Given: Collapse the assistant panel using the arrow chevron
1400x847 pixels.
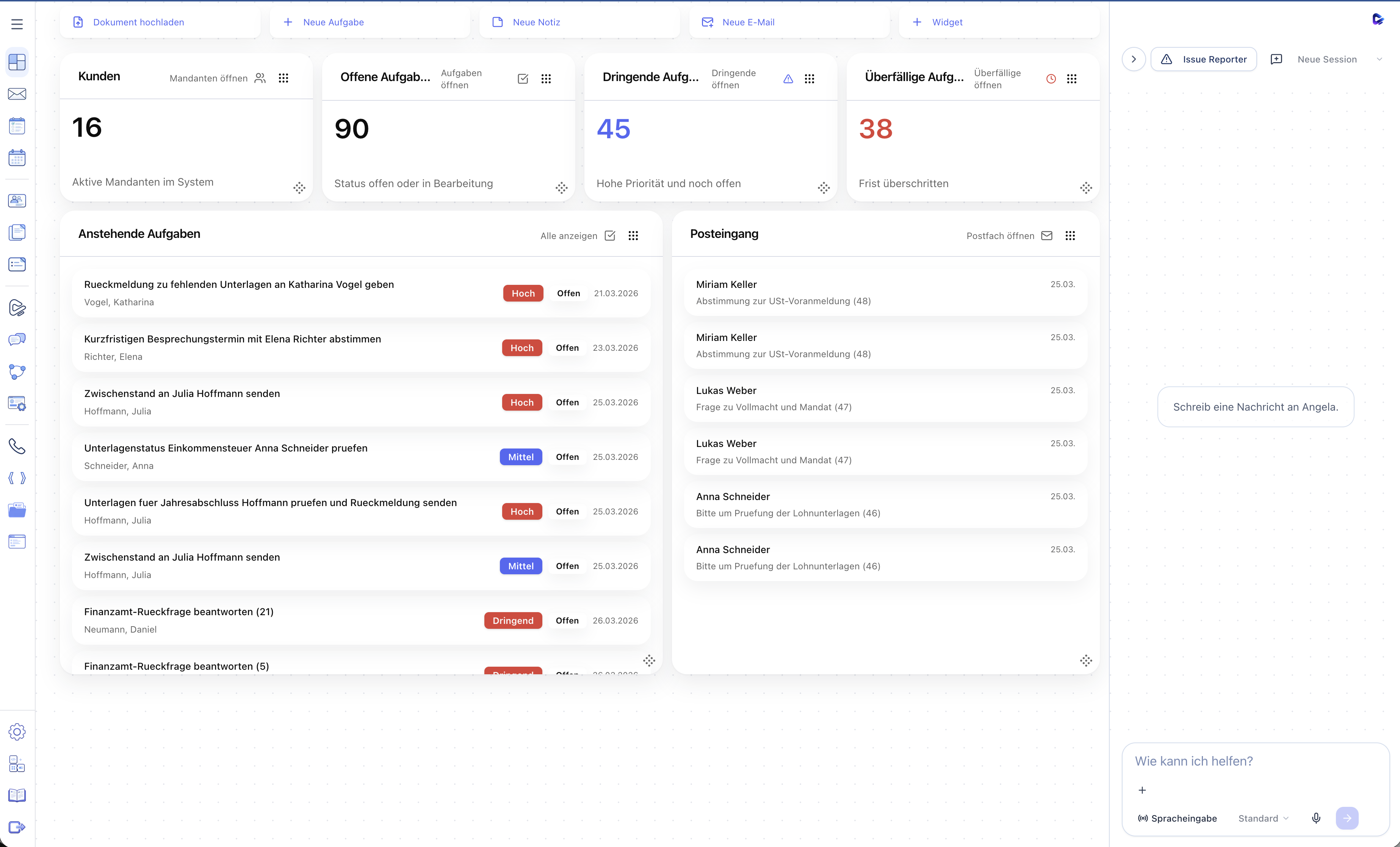Looking at the screenshot, I should click(x=1134, y=58).
